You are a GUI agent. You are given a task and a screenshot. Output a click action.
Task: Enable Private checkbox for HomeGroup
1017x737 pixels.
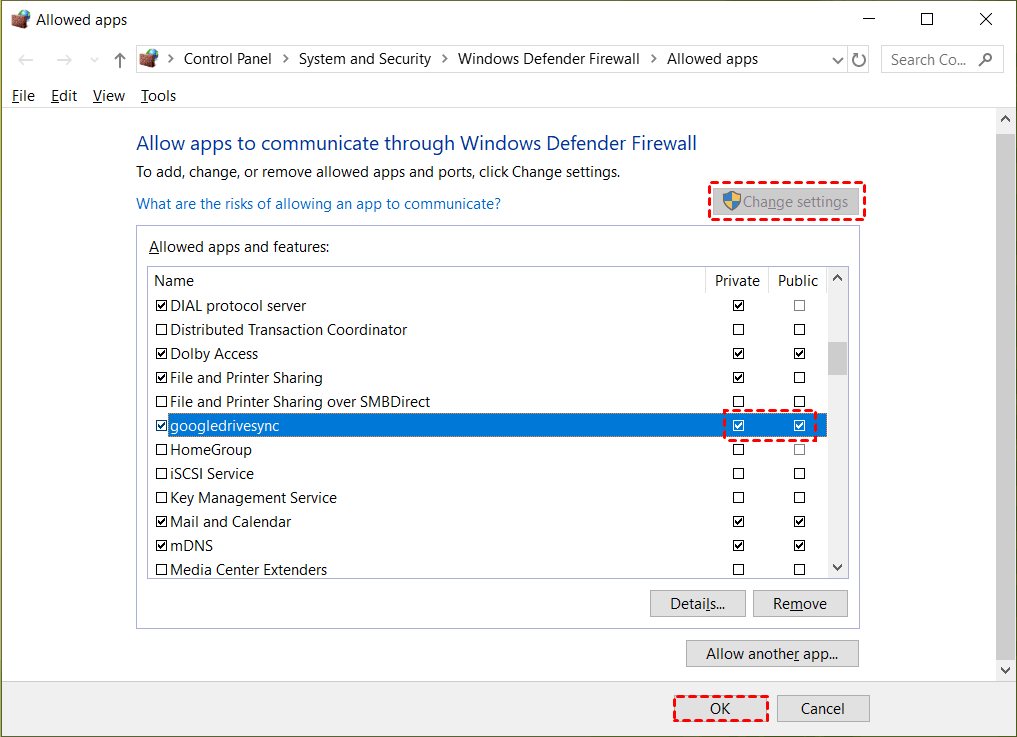point(738,450)
